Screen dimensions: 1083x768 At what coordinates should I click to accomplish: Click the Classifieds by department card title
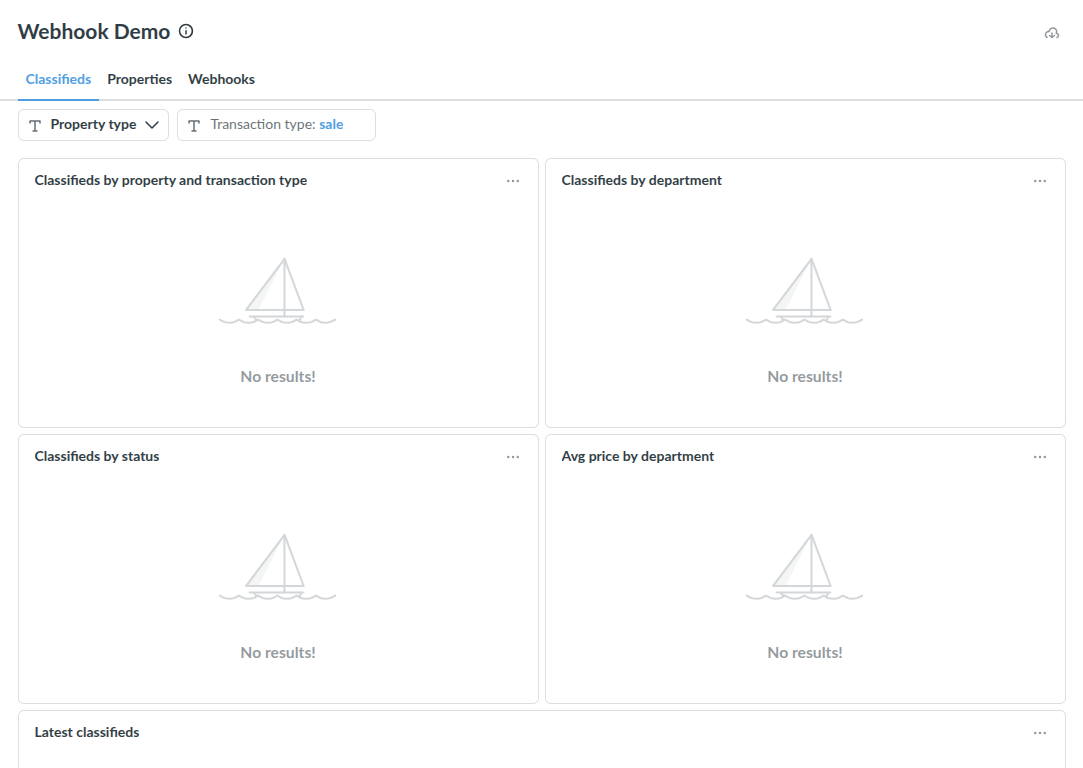tap(641, 181)
